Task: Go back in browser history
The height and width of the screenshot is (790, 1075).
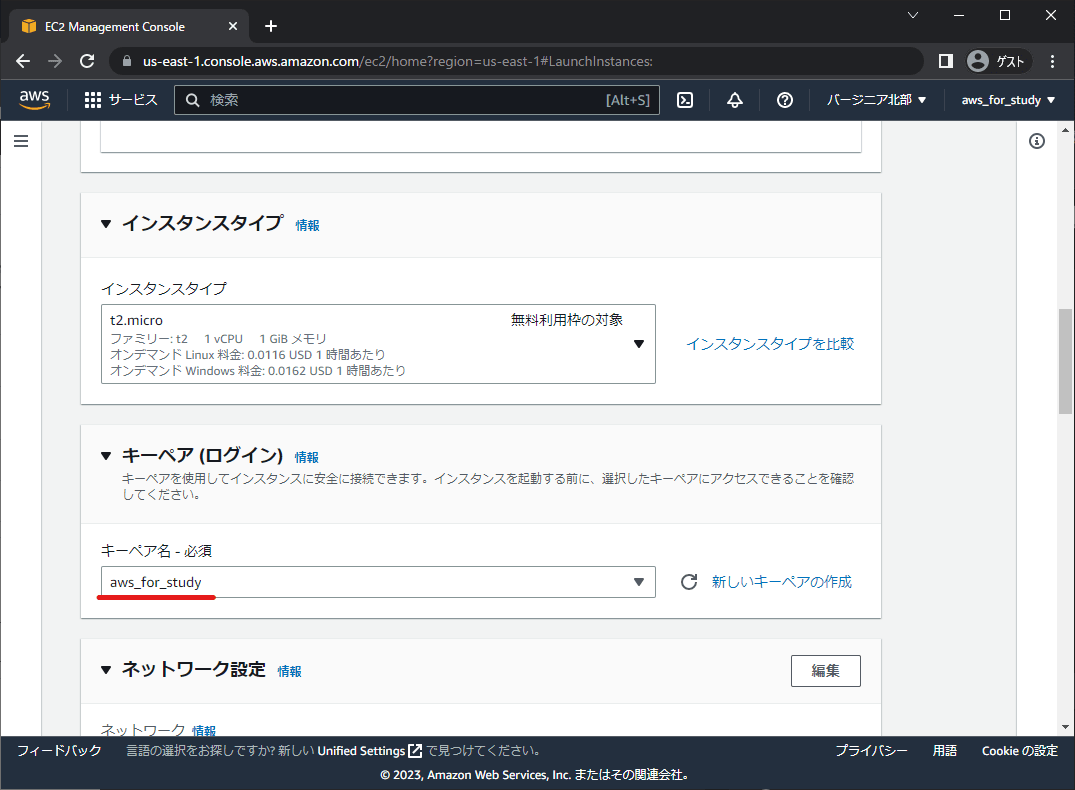Action: [x=23, y=61]
